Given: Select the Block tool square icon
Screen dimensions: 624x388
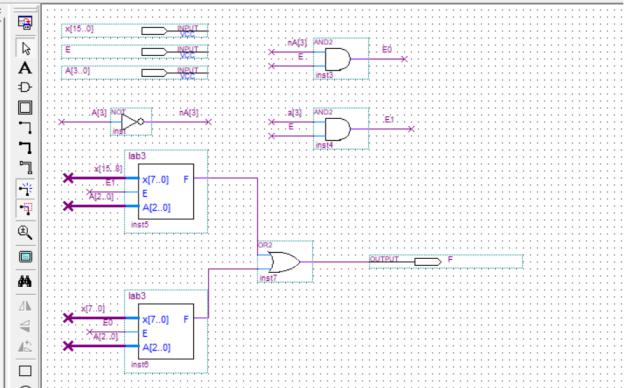Looking at the screenshot, I should click(25, 107).
